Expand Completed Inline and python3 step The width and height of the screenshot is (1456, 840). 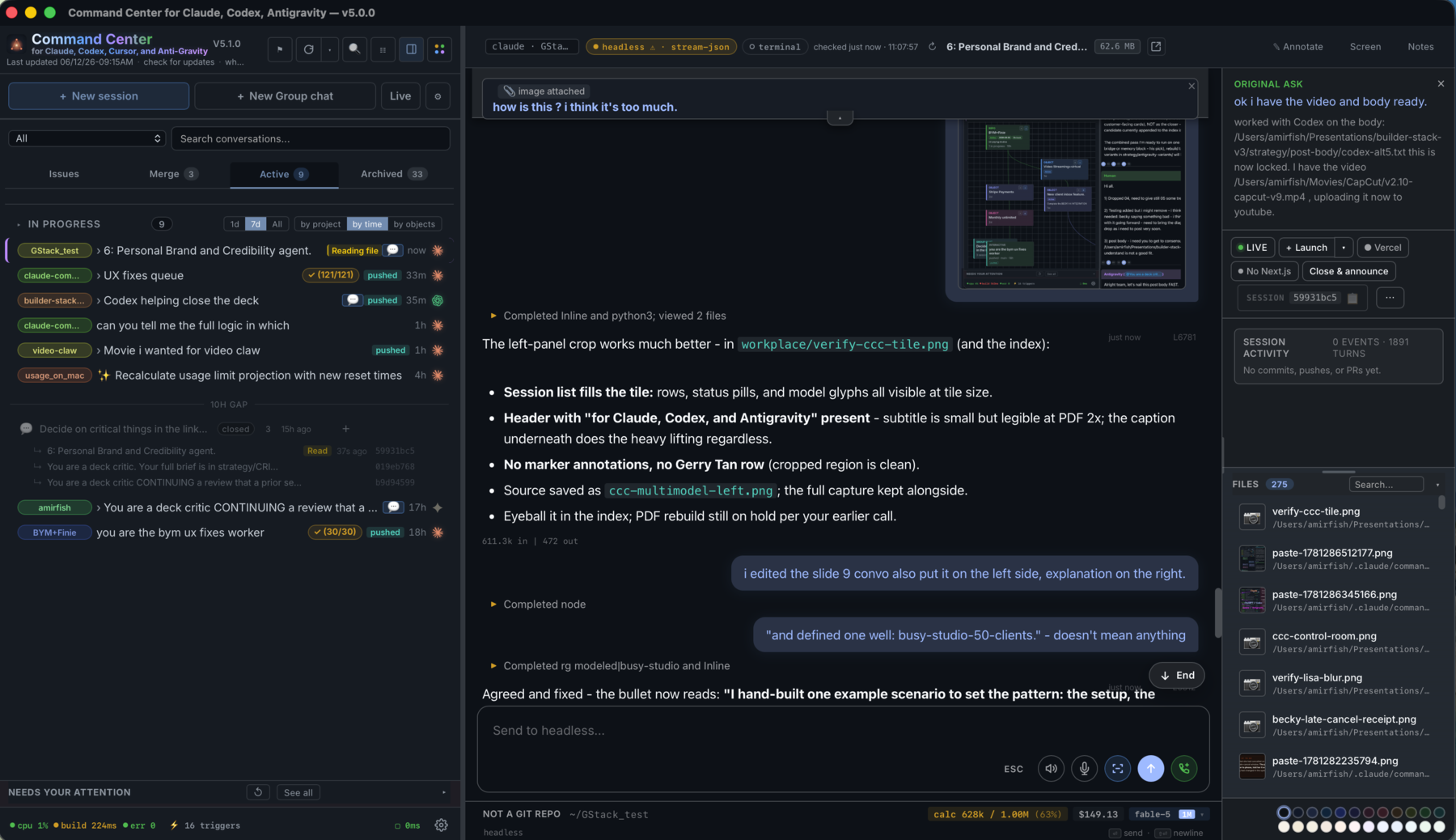pos(493,316)
